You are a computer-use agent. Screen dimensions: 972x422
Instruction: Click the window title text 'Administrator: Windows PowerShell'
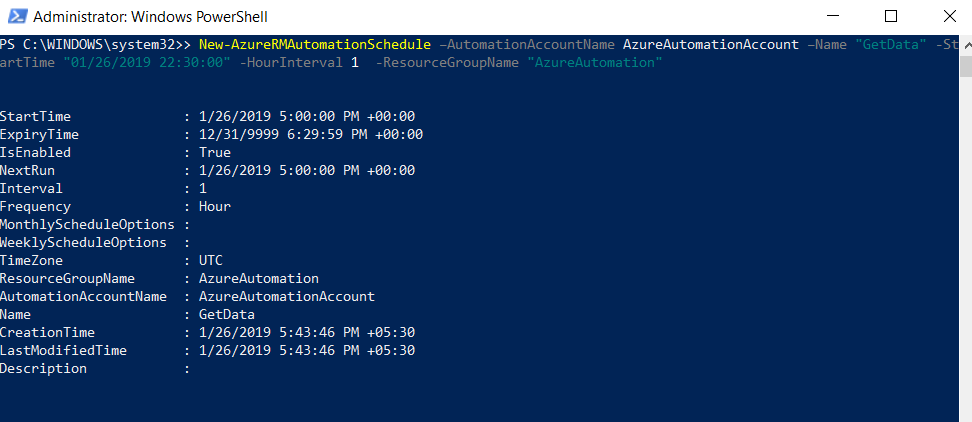(x=151, y=17)
